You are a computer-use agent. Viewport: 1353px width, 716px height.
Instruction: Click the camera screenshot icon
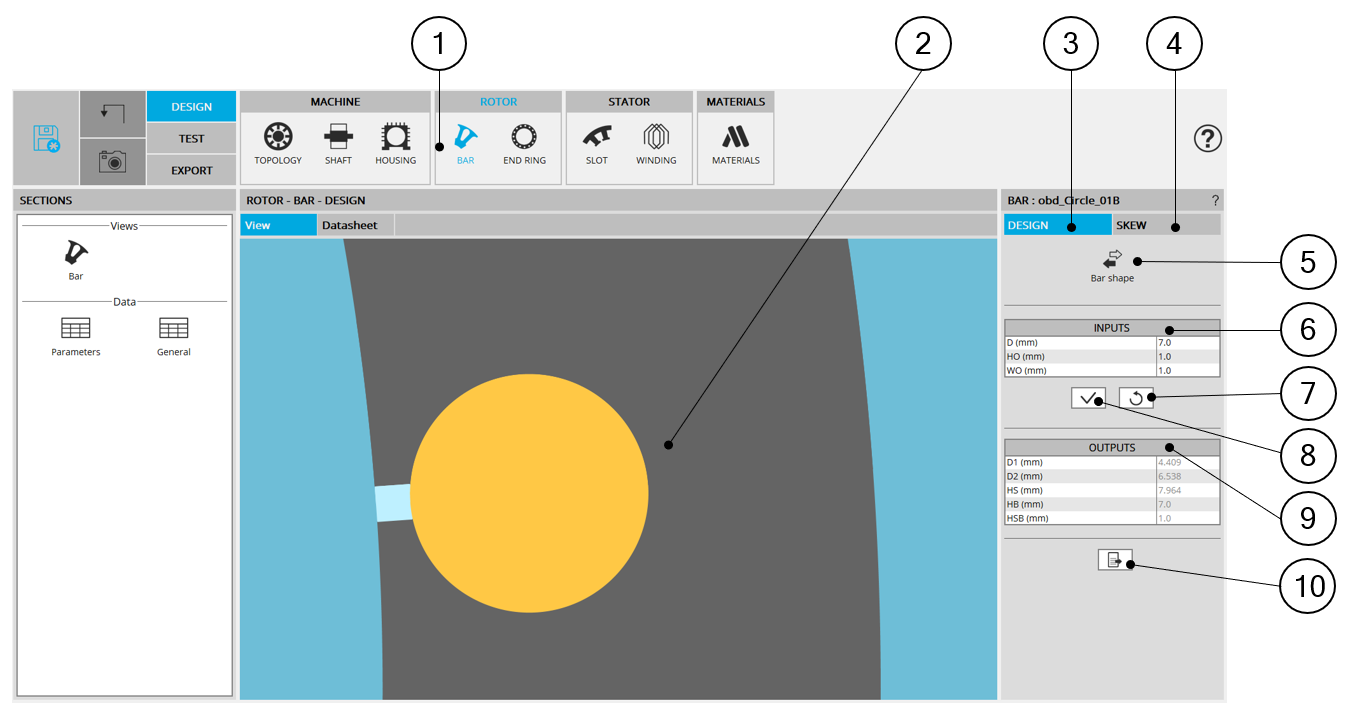112,161
